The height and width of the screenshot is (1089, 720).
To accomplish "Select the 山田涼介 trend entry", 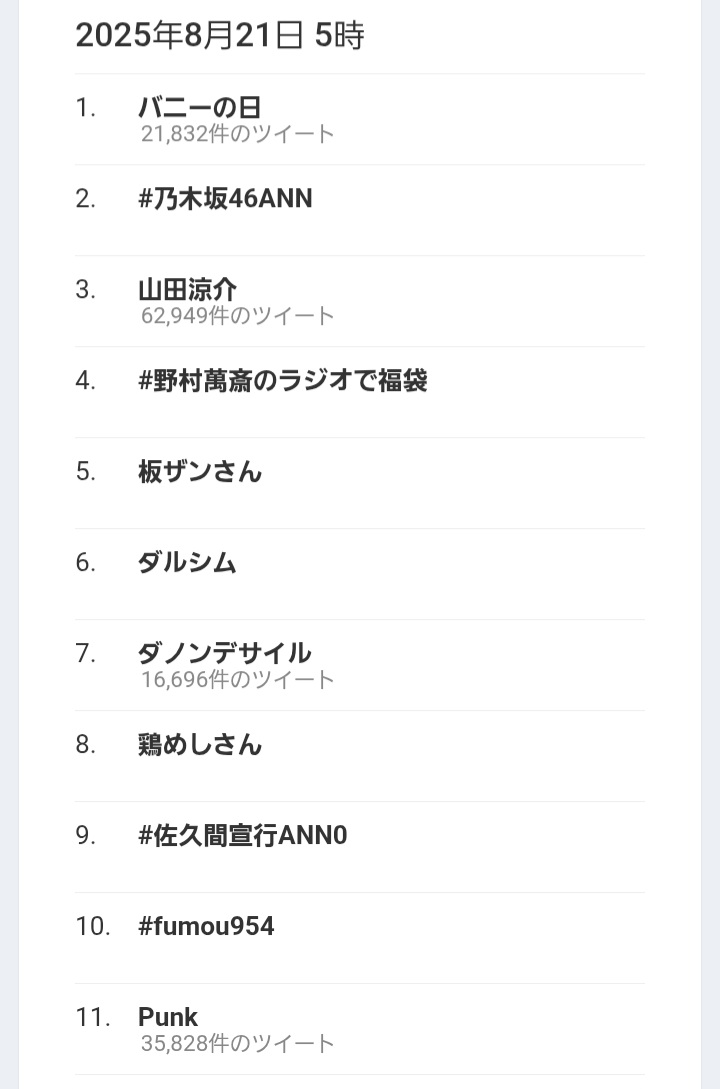I will (187, 290).
